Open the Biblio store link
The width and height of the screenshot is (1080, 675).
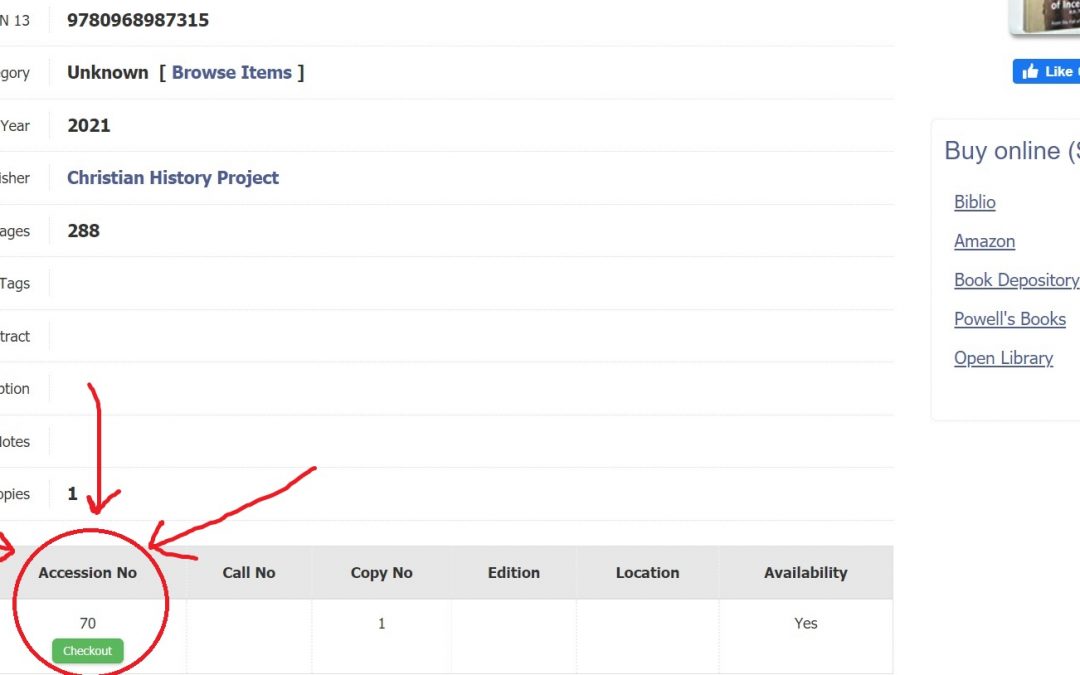tap(974, 202)
